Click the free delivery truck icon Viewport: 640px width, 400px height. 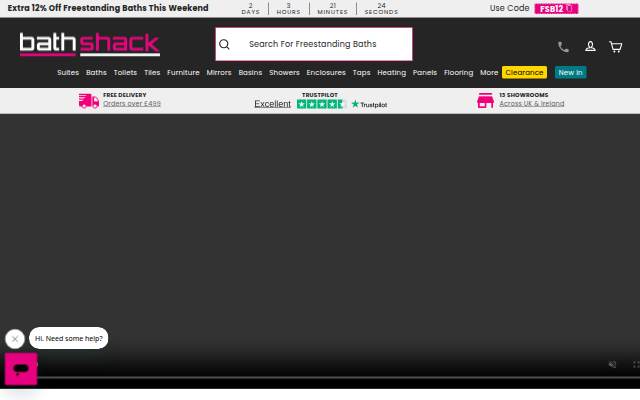89,100
